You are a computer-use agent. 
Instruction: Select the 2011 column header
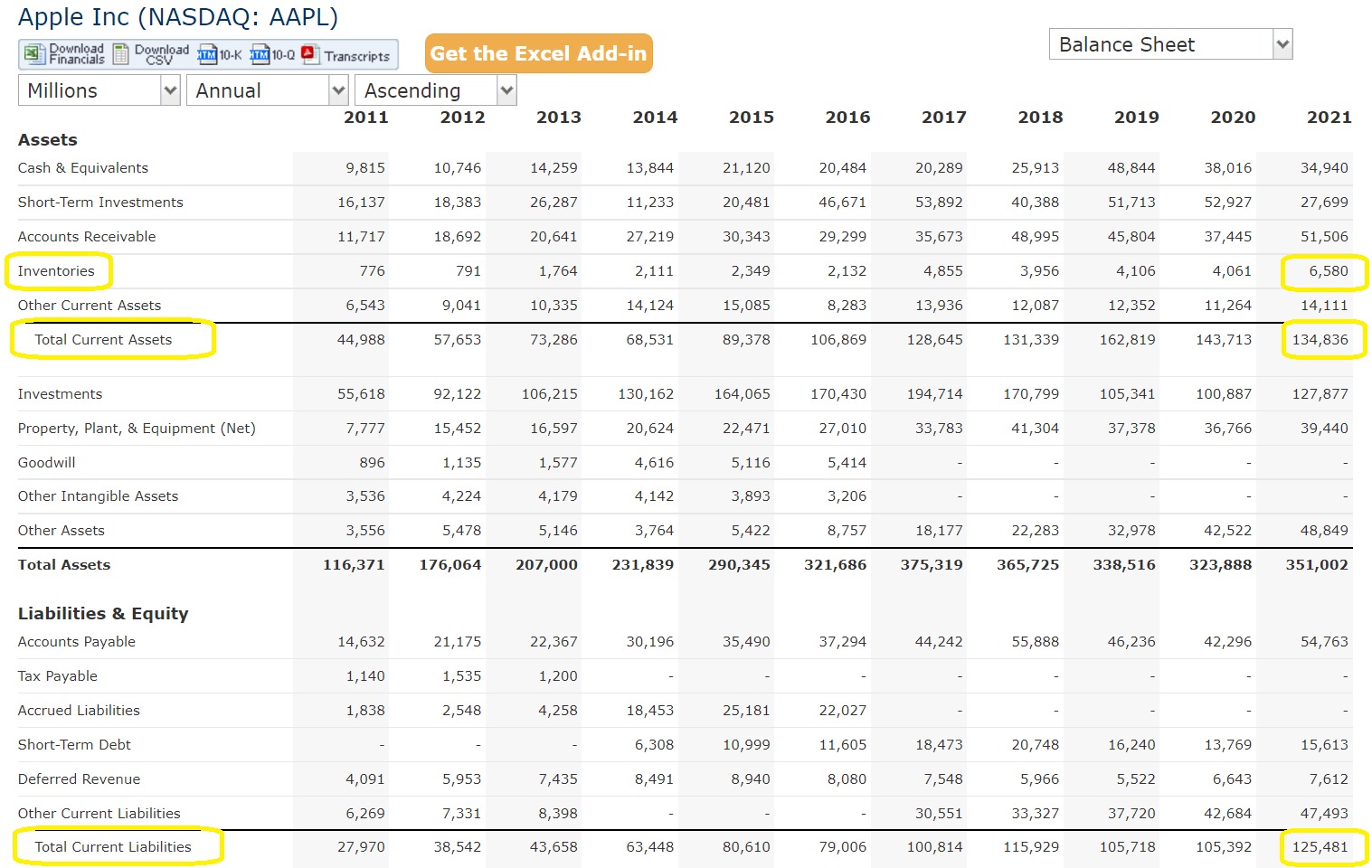click(366, 117)
